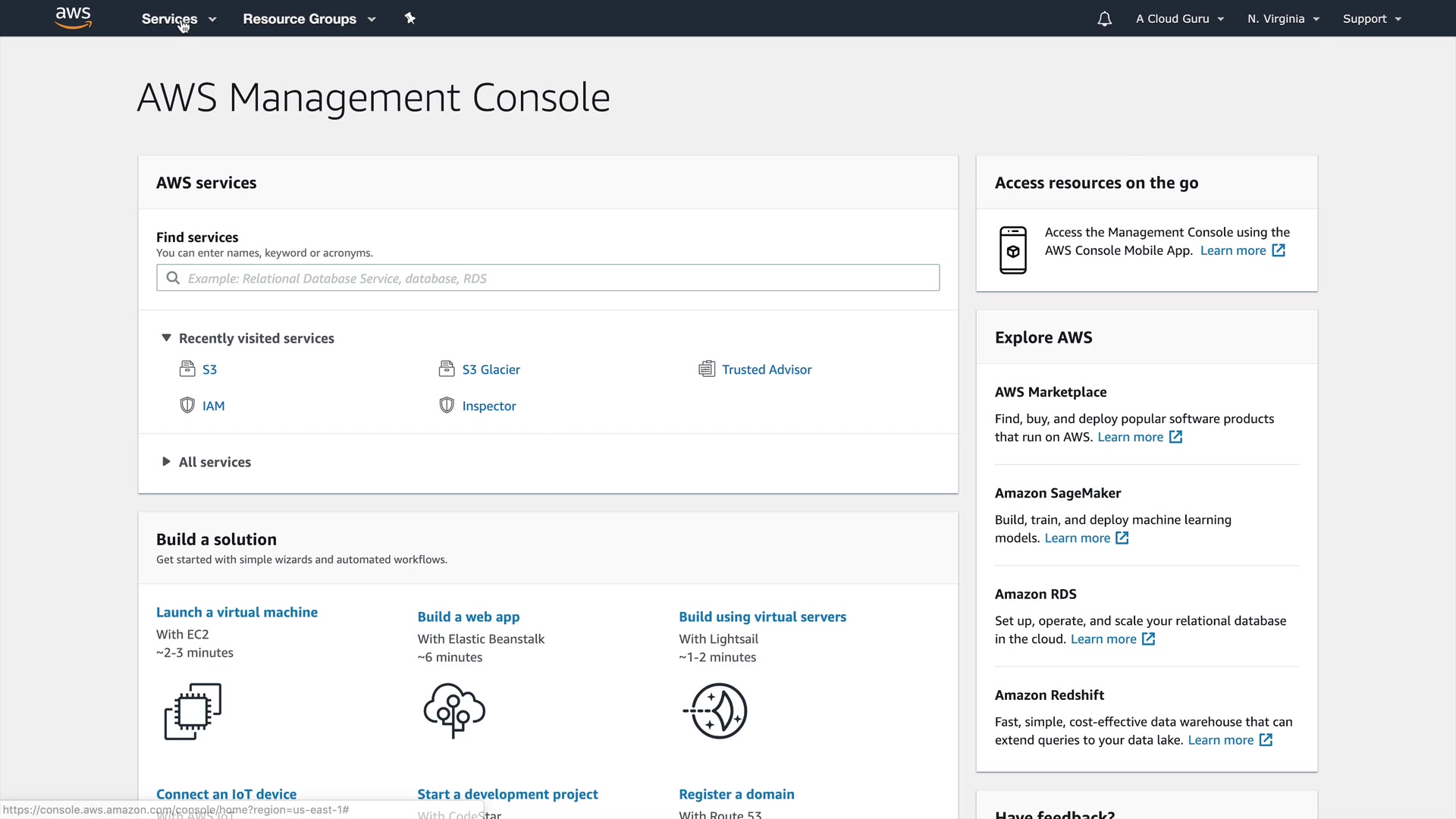Click the Elastic Beanstalk cloud tree icon
Viewport: 1456px width, 819px height.
(454, 711)
